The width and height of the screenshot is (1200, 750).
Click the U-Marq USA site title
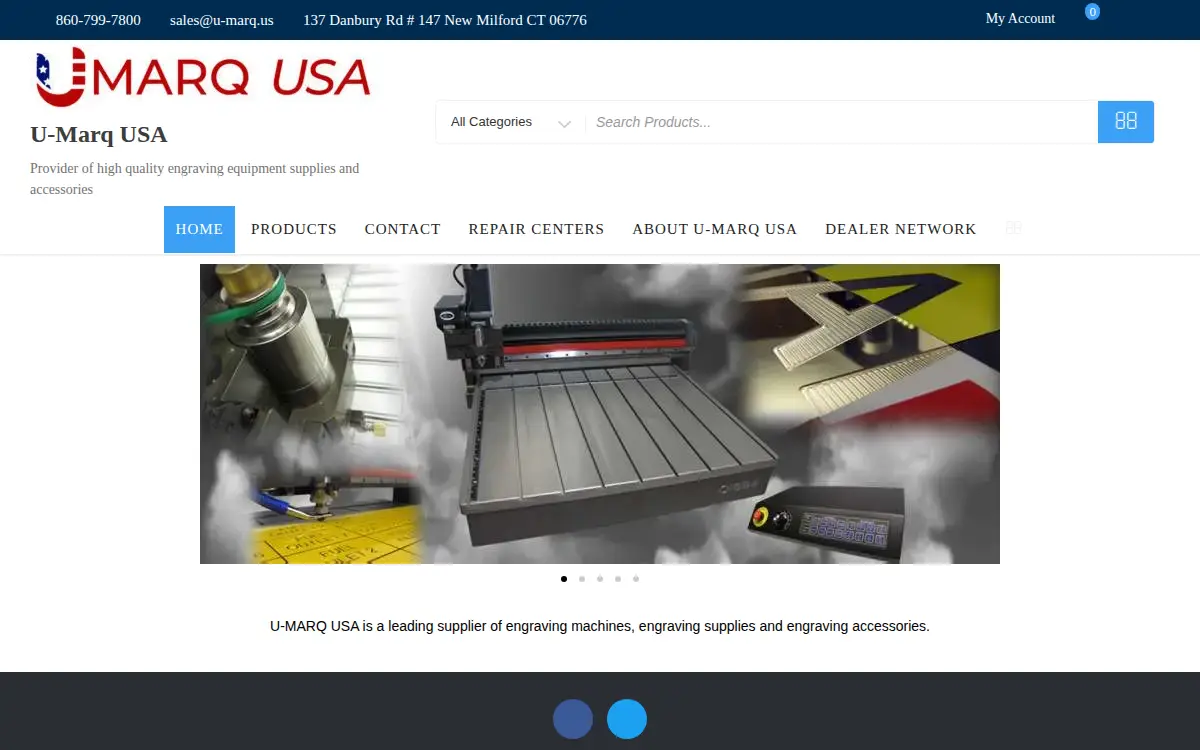99,134
